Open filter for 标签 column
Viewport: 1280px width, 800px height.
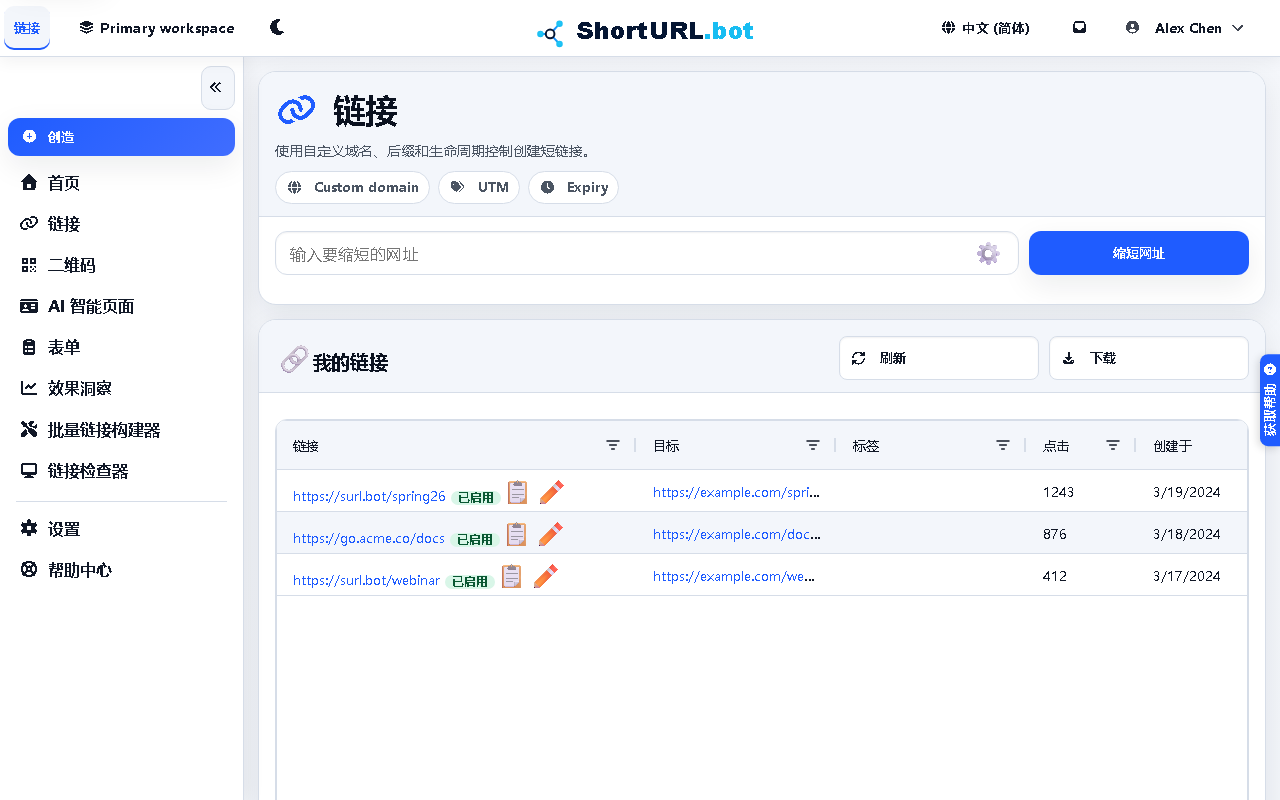click(x=1003, y=445)
